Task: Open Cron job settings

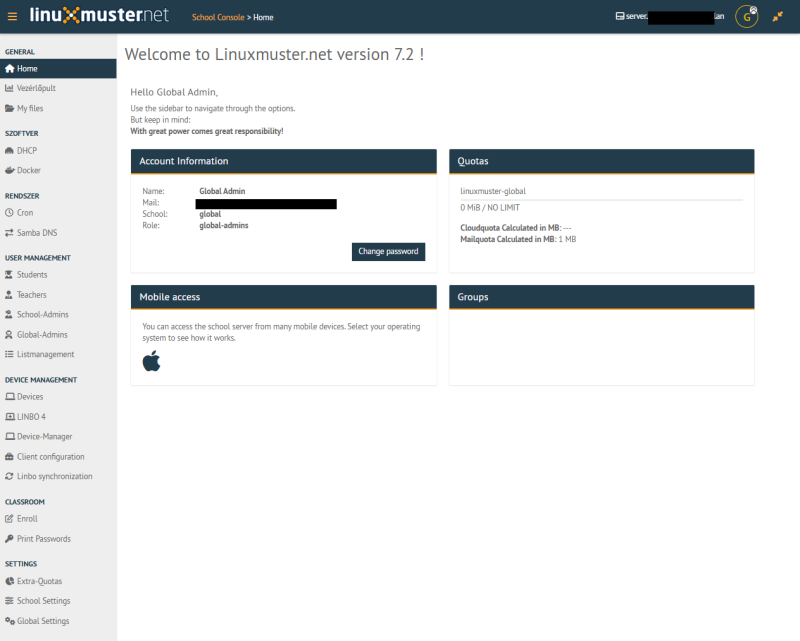Action: coord(58,213)
